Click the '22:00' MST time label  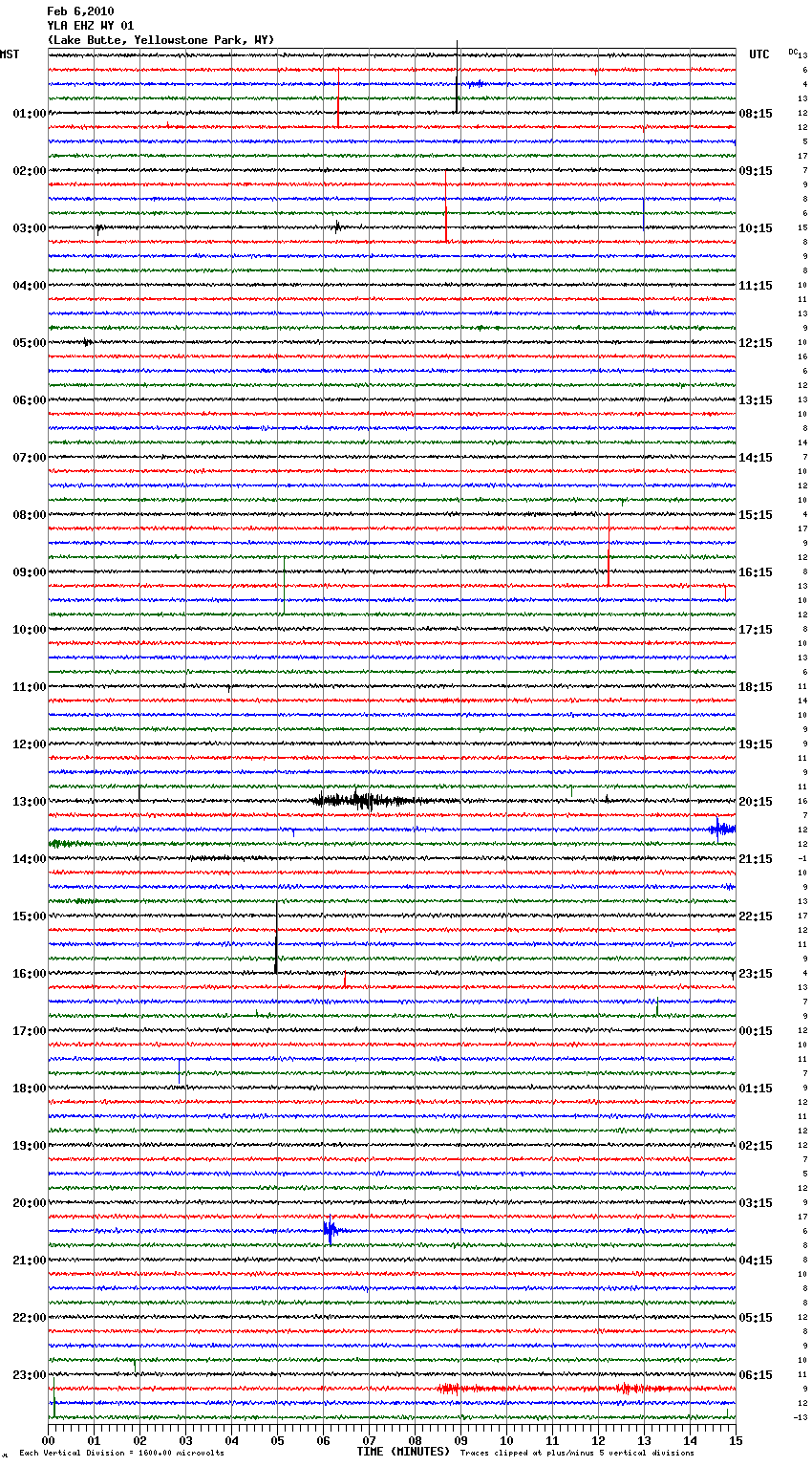coord(30,1318)
